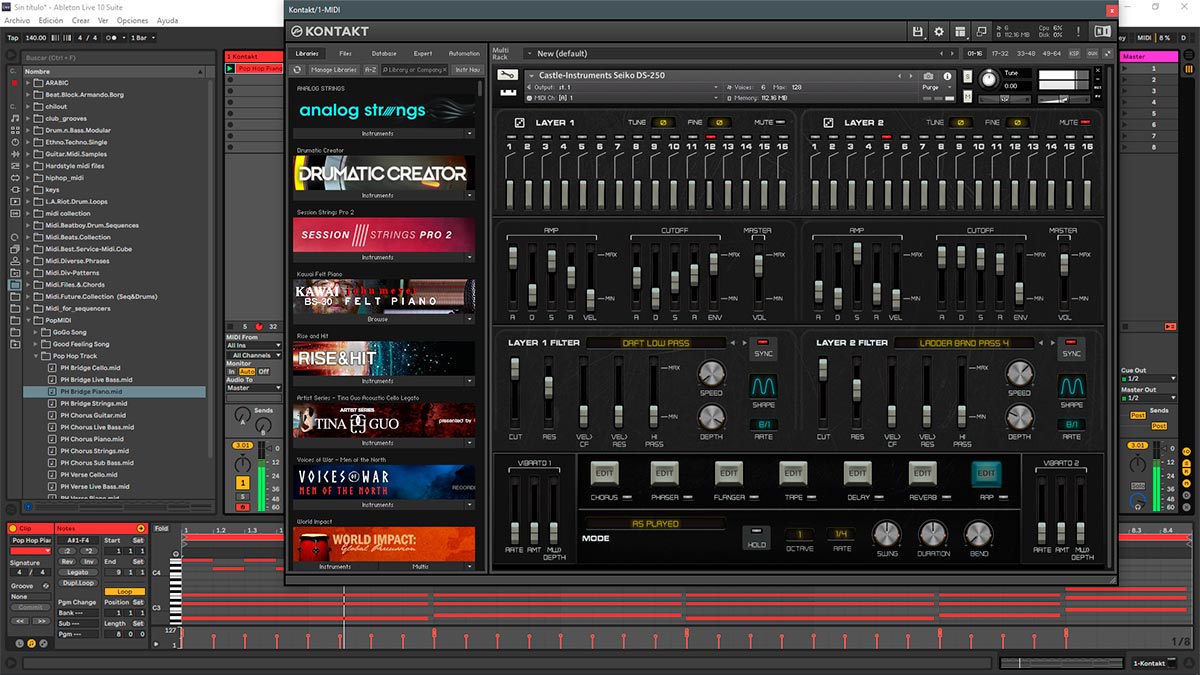This screenshot has height=675, width=1200.
Task: Open Layer 2 filter type Ladder Band Pass dropdown
Action: pos(964,343)
